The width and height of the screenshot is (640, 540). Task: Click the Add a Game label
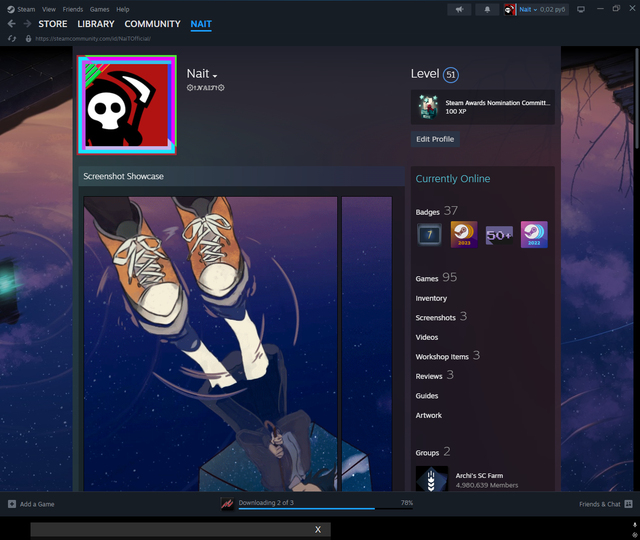click(x=37, y=504)
